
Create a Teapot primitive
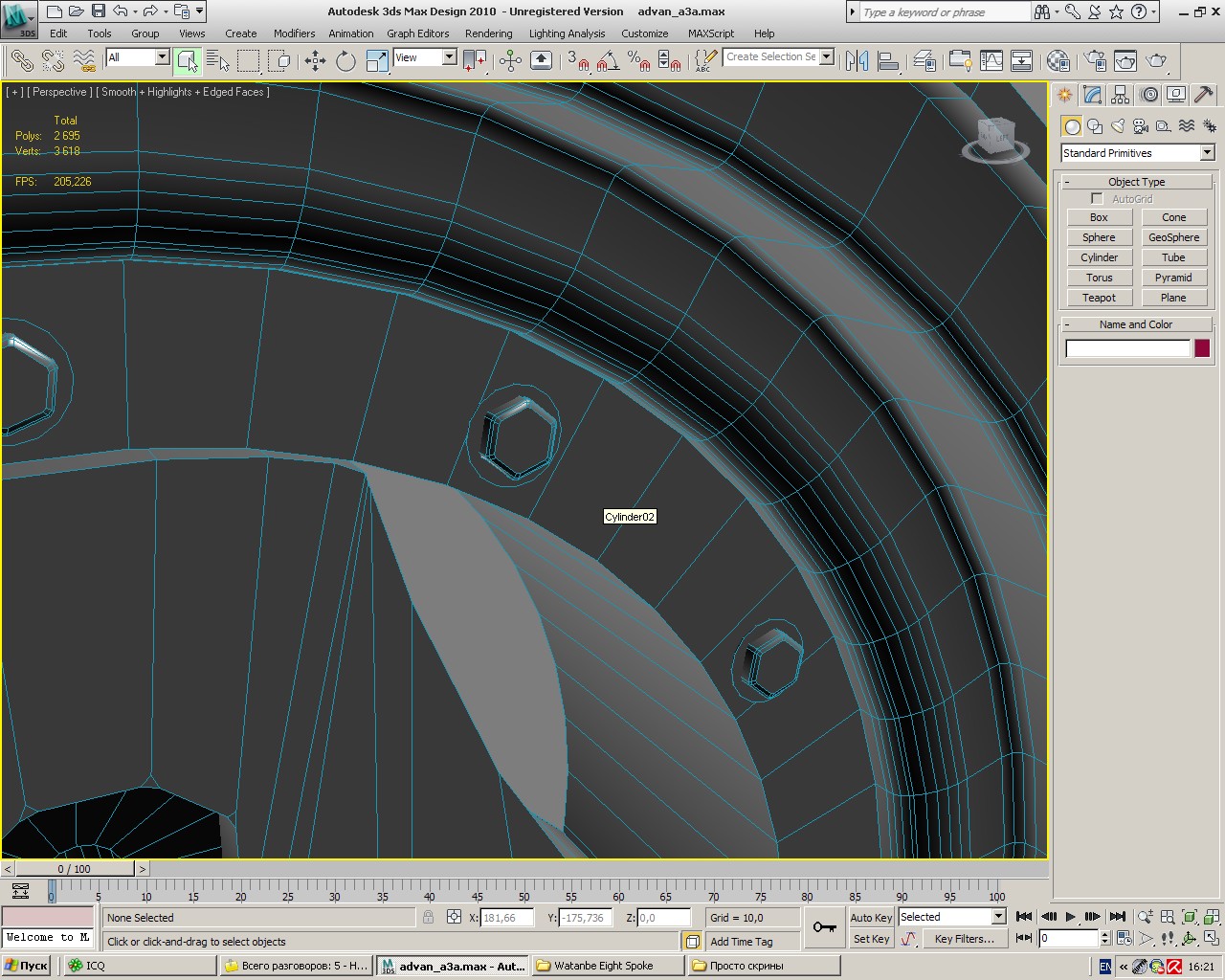1099,298
